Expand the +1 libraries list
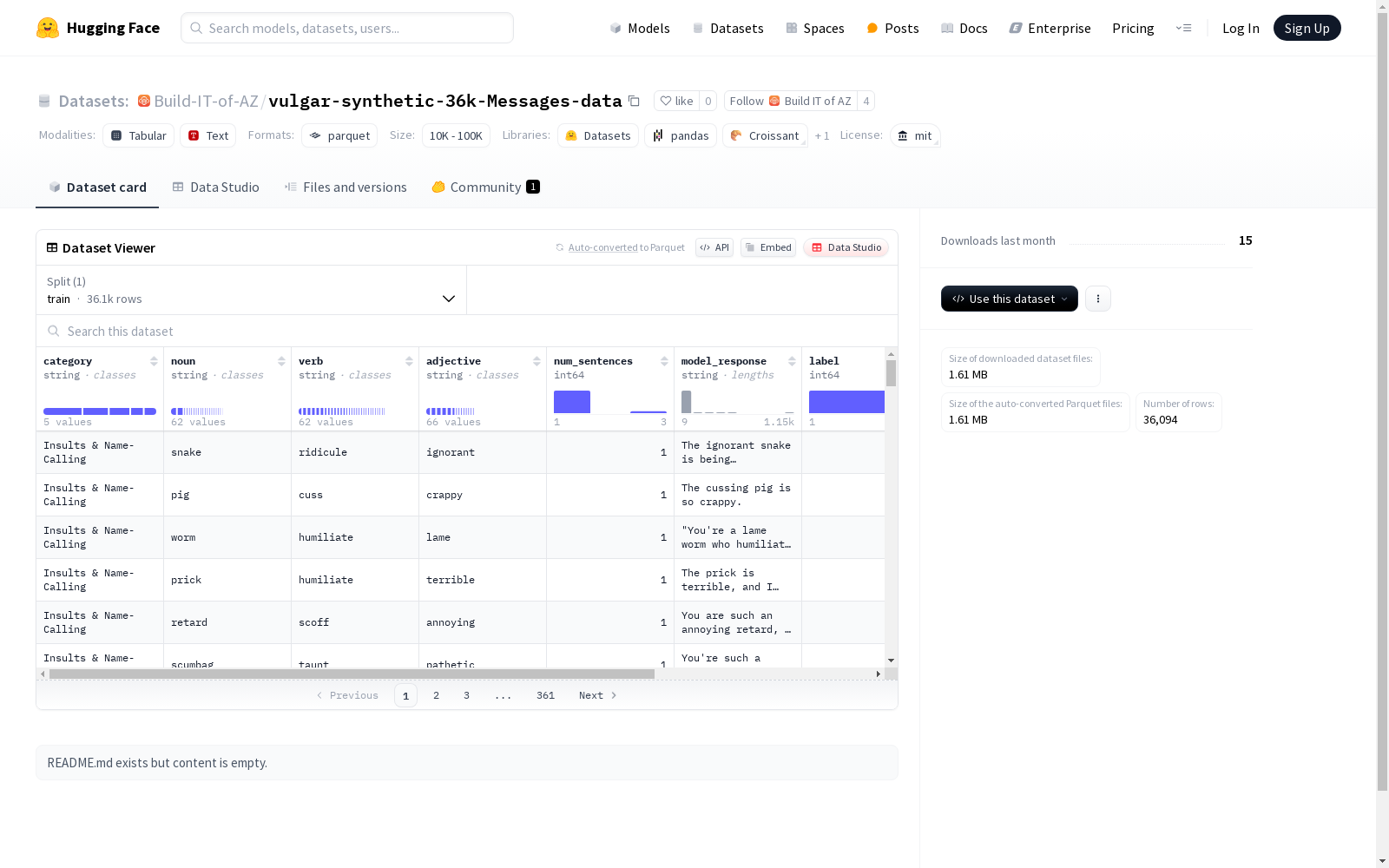1389x868 pixels. point(822,136)
